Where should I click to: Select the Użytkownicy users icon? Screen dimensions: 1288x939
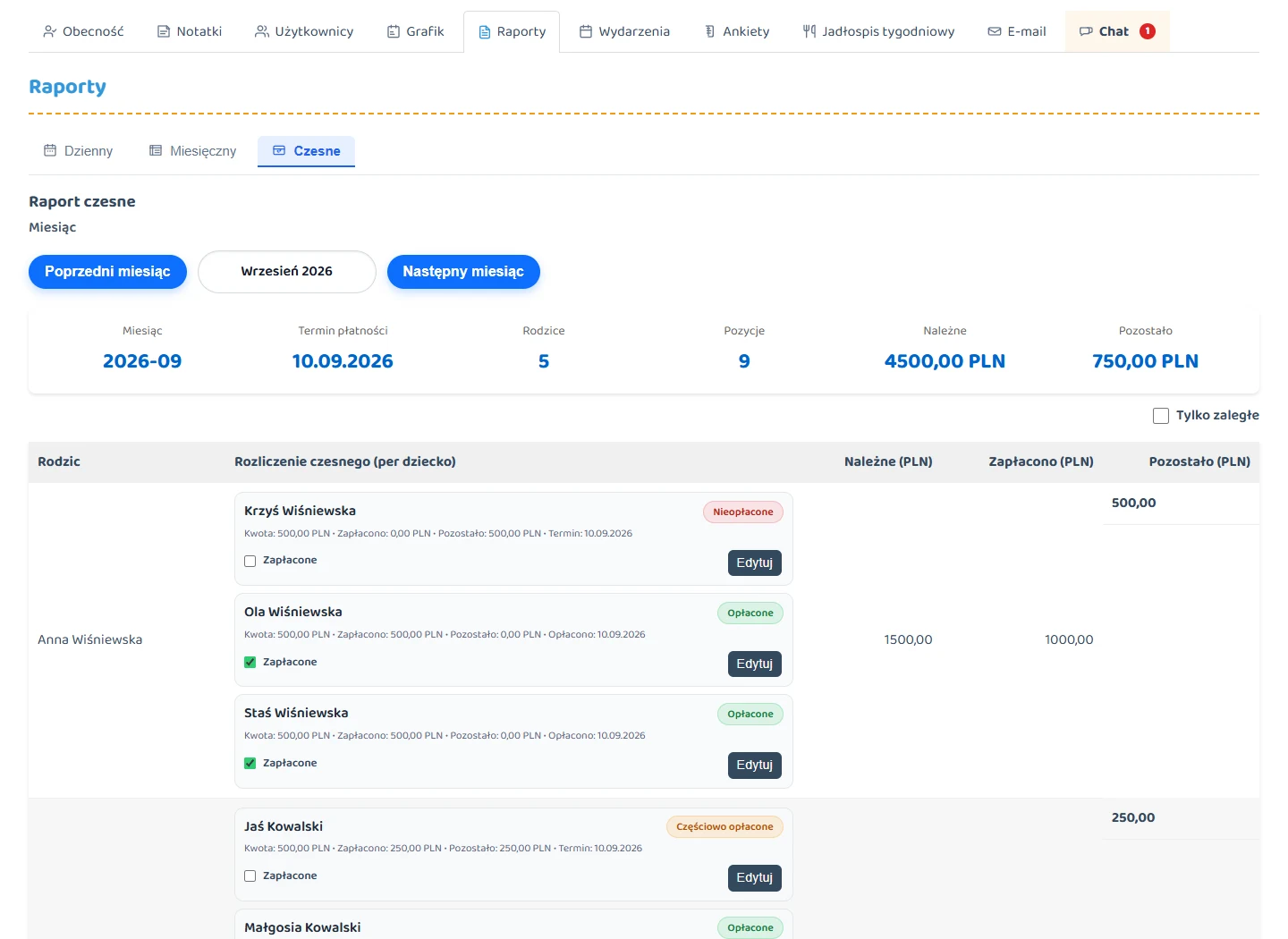click(262, 31)
